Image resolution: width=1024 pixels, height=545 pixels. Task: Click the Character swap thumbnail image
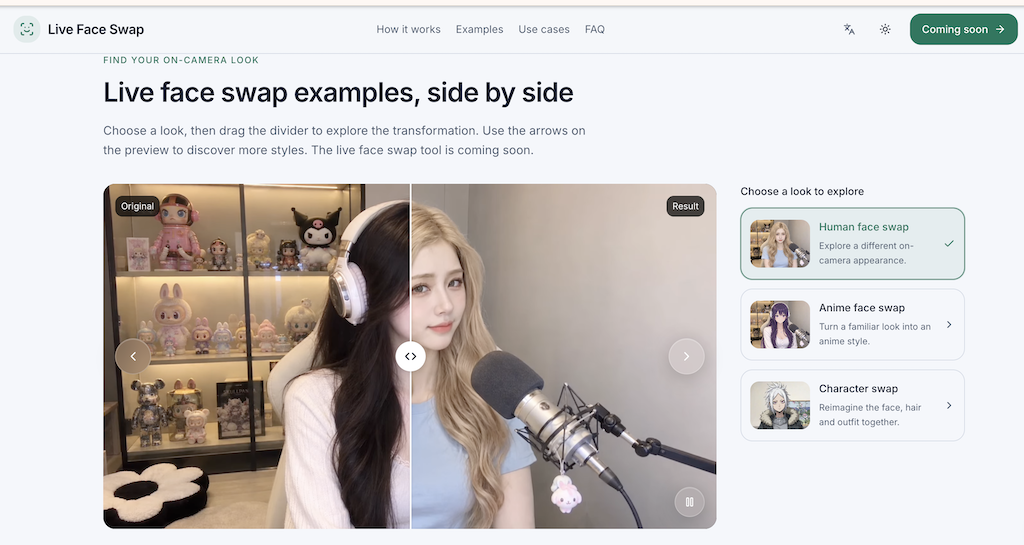coord(780,405)
